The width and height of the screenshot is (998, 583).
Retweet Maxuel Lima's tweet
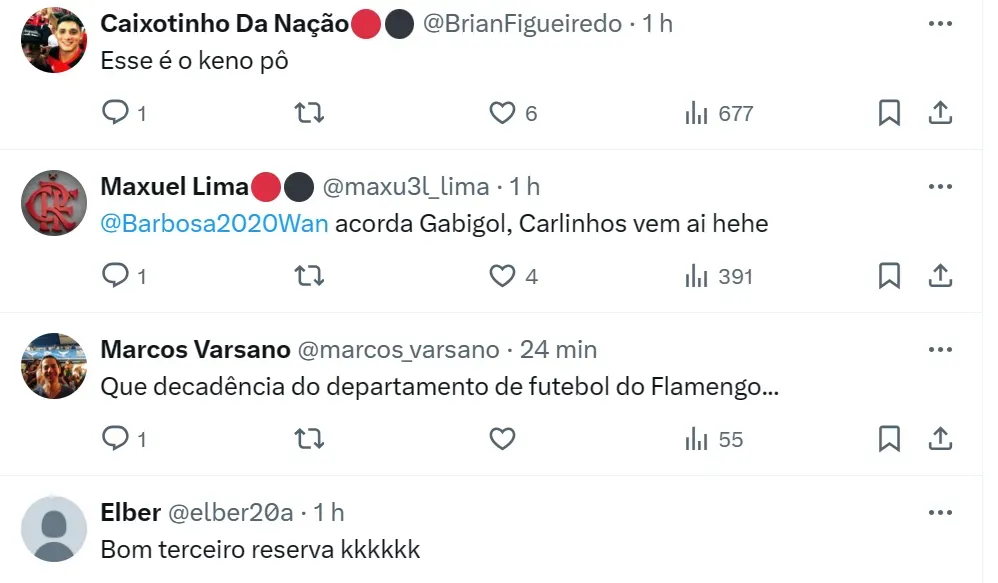(x=310, y=276)
